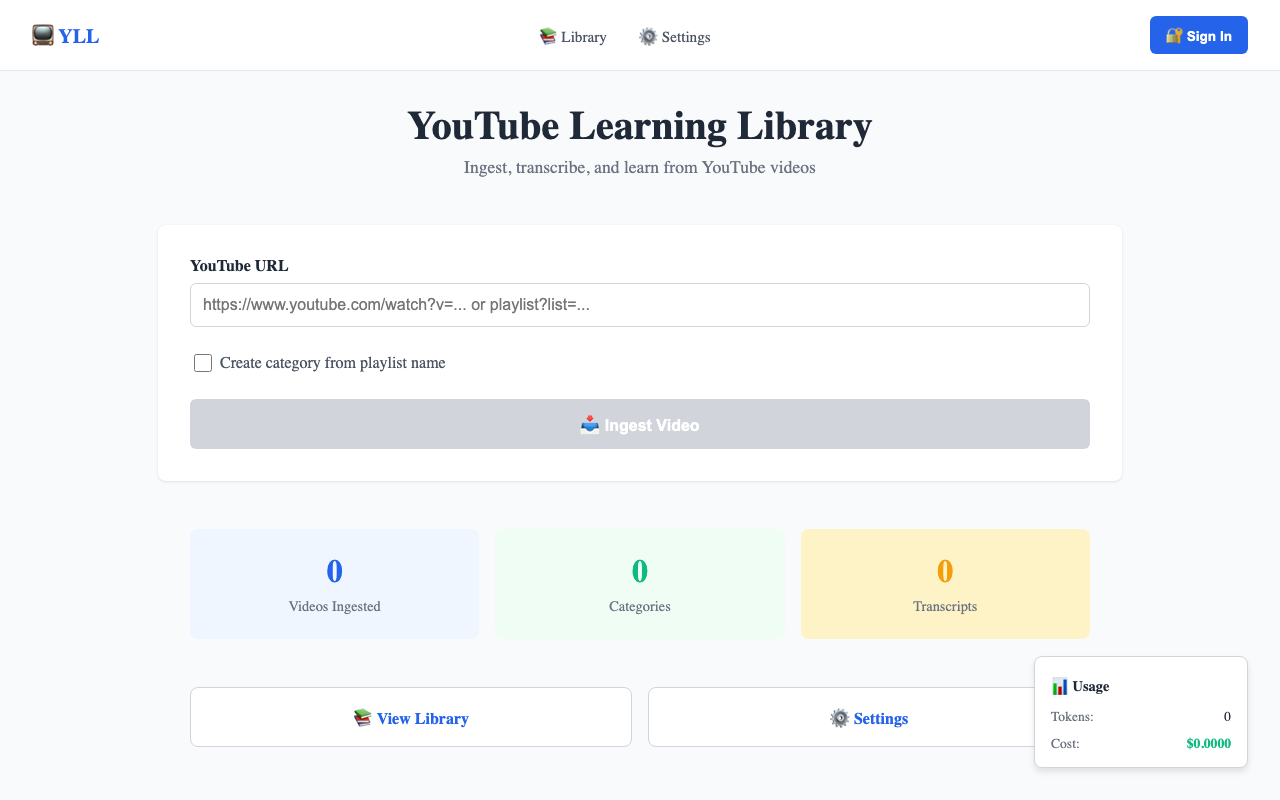Click the books icon on View Library
Screen dimensions: 1280x800
363,718
